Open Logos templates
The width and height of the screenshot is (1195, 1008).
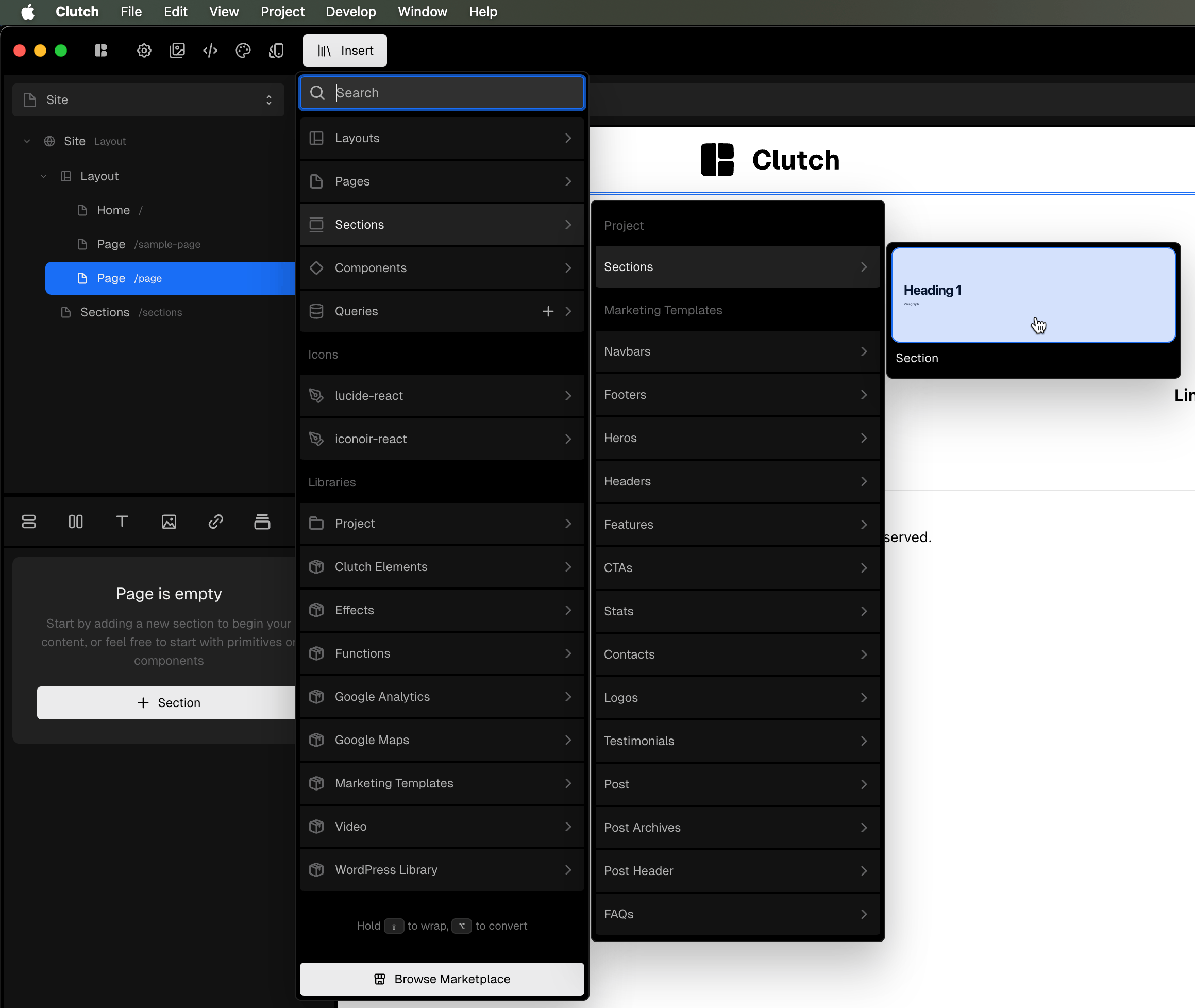[x=737, y=698]
